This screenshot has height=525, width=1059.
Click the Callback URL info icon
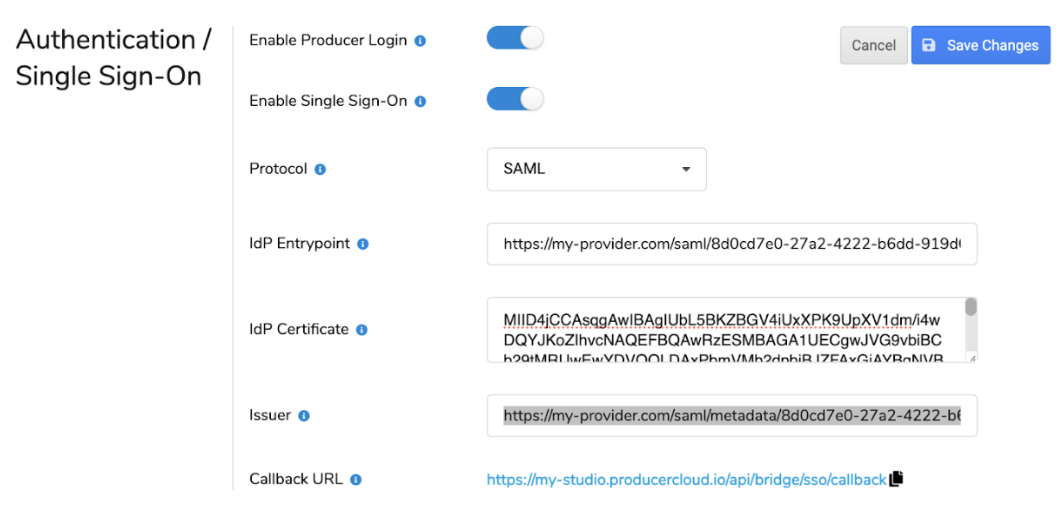pyautogui.click(x=356, y=480)
